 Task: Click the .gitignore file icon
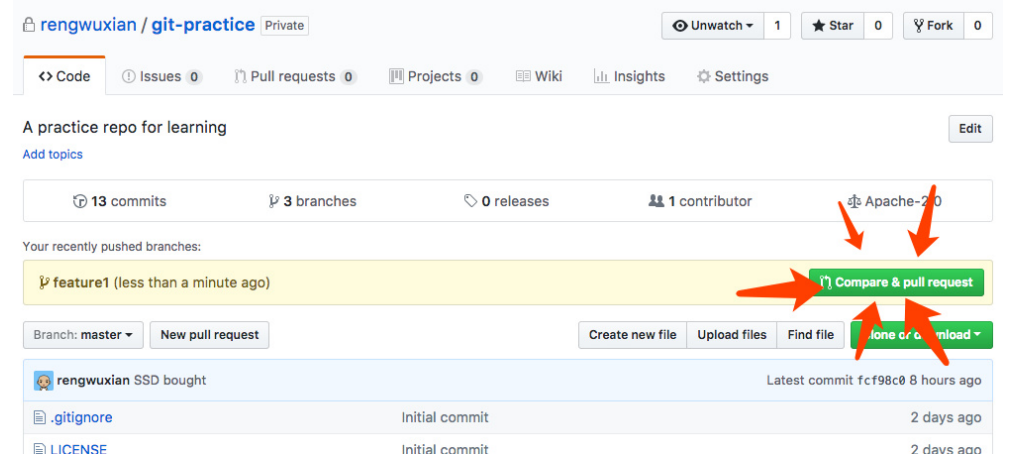40,418
